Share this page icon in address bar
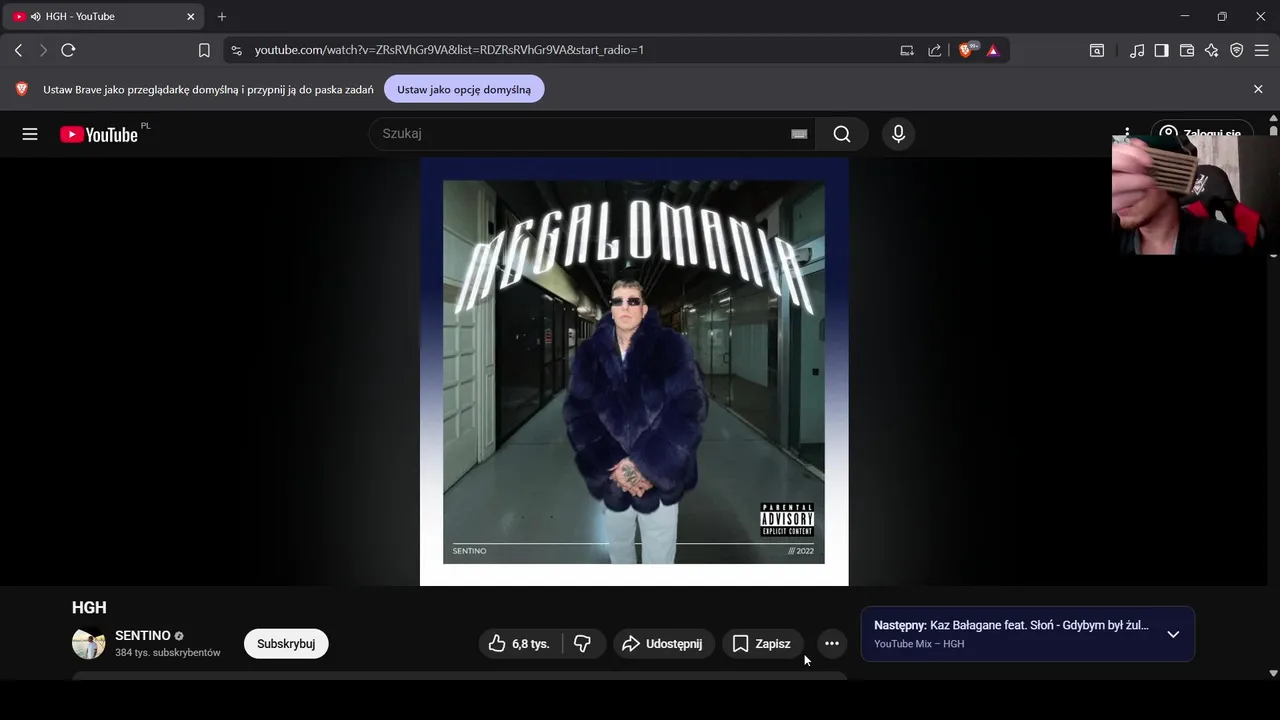1280x720 pixels. [x=935, y=50]
